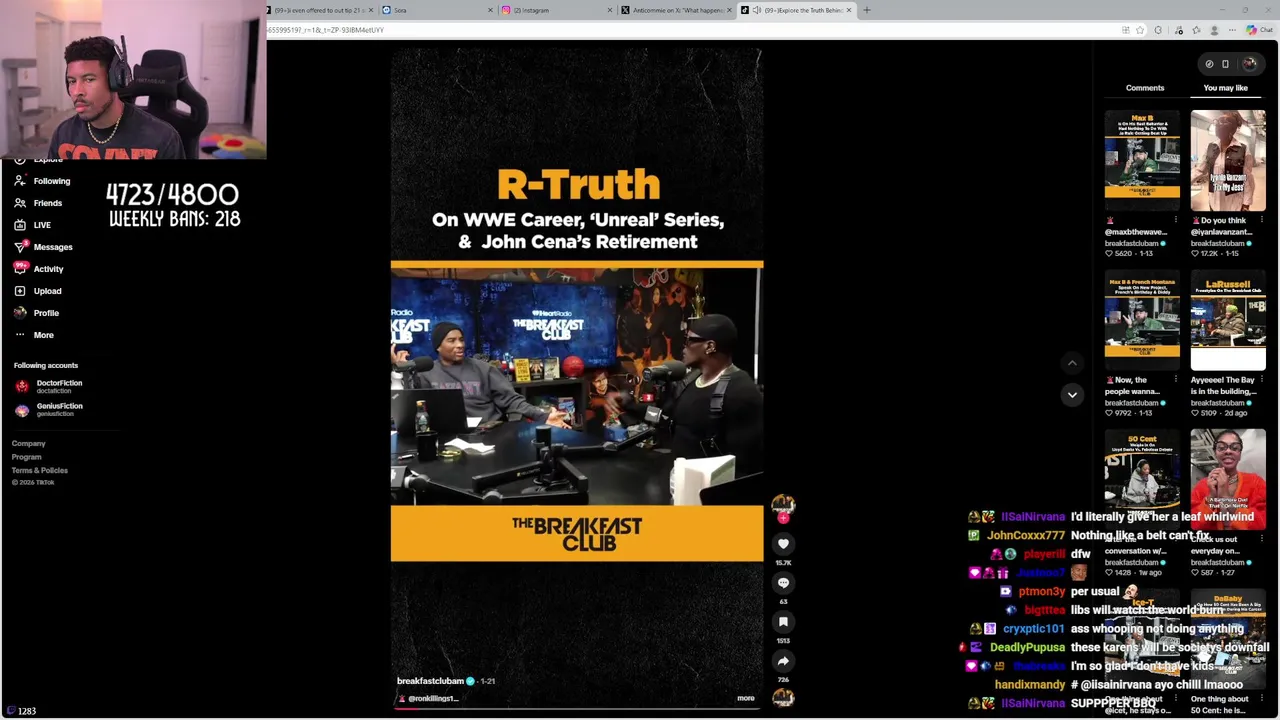1280x720 pixels.
Task: Switch to the You may like tab
Action: [1226, 88]
